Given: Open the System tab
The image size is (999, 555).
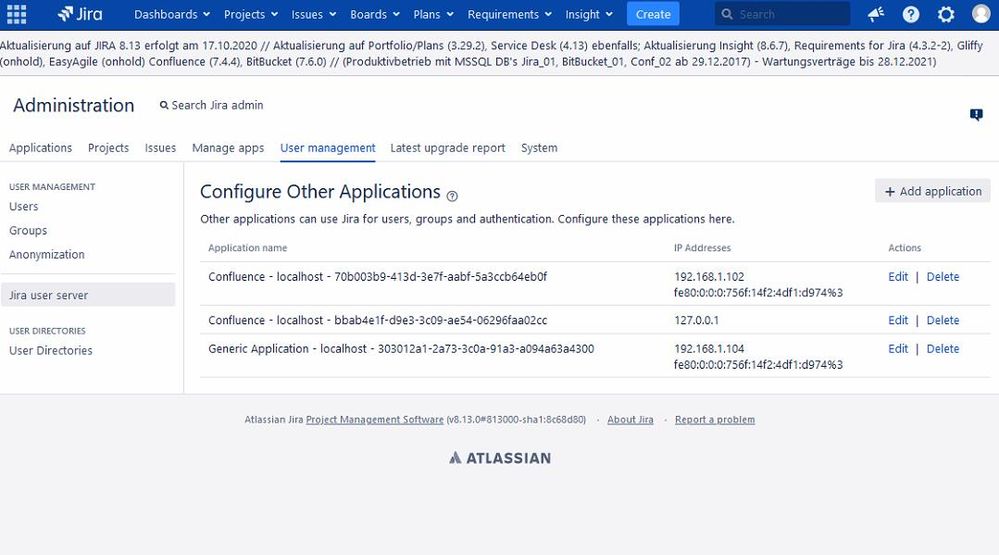Looking at the screenshot, I should [539, 148].
